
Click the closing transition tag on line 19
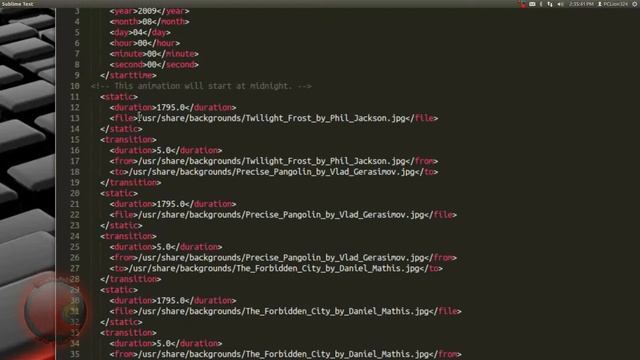pos(131,183)
